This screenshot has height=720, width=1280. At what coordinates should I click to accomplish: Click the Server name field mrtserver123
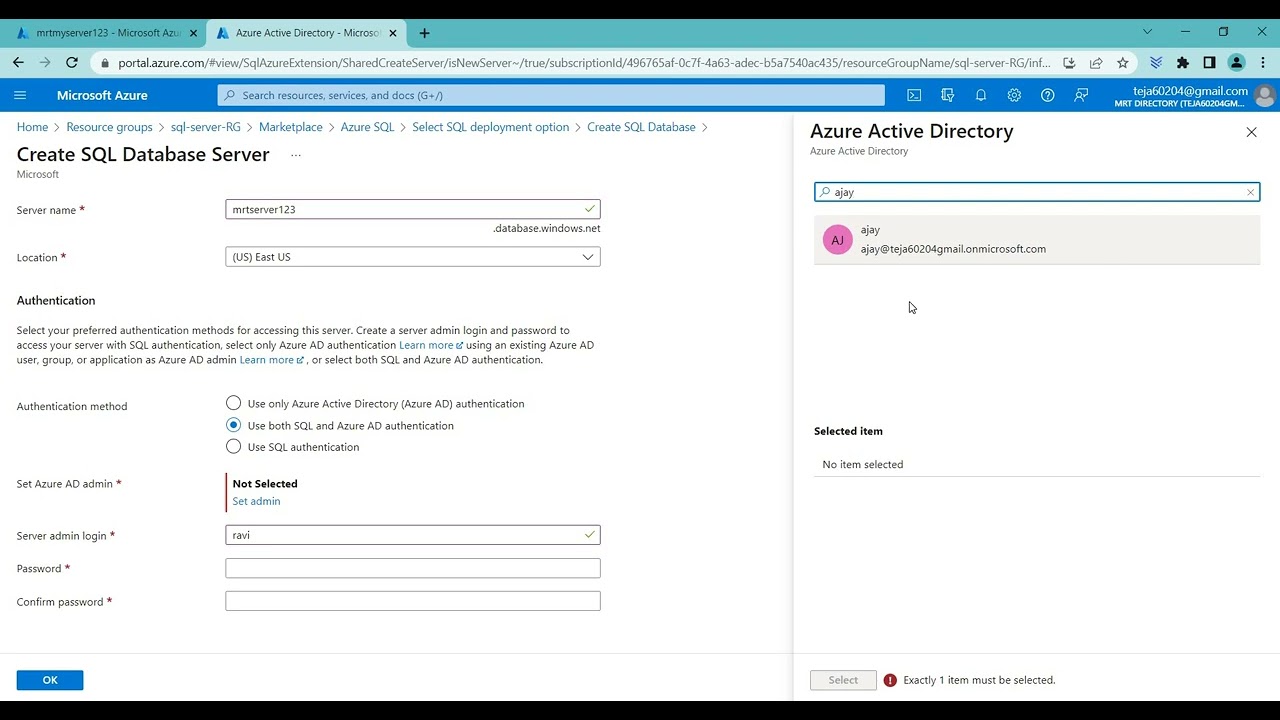point(413,209)
